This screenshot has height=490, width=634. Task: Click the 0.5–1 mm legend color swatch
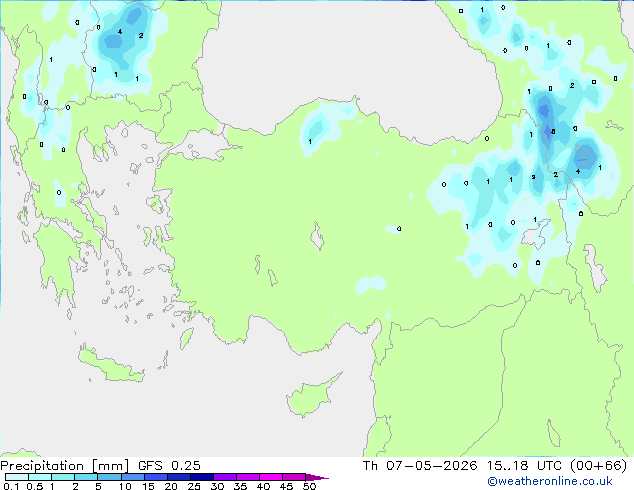40,477
